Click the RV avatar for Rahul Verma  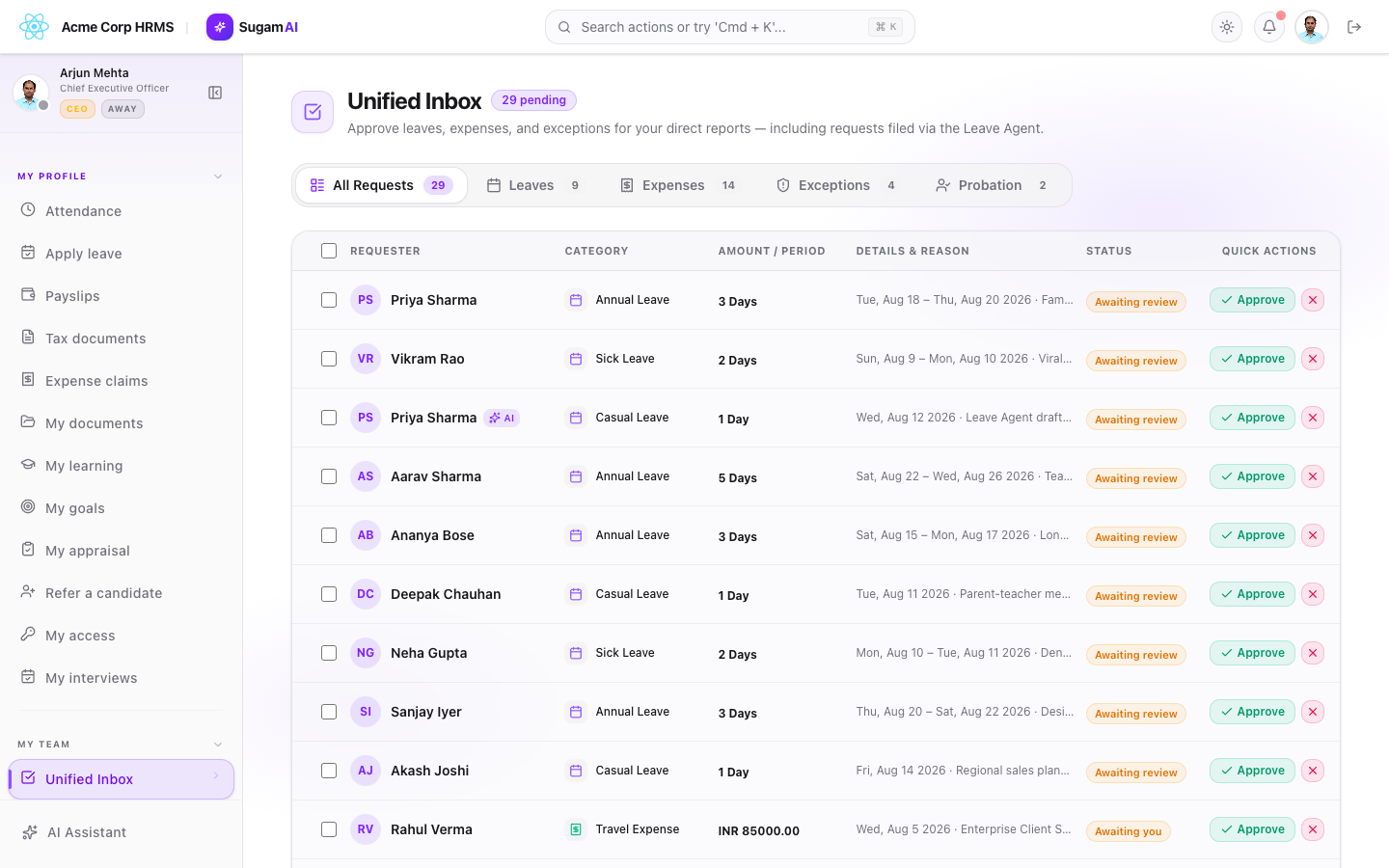[366, 829]
